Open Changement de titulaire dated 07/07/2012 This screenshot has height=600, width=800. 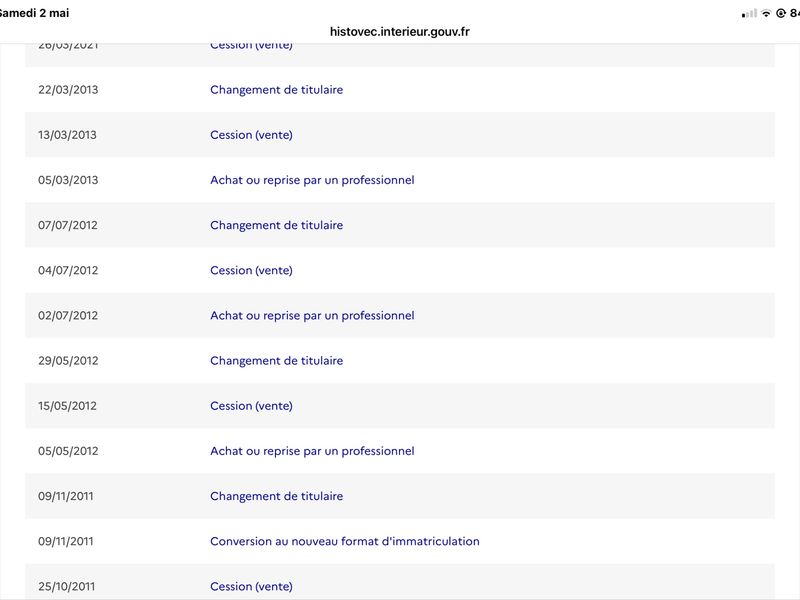pos(277,225)
